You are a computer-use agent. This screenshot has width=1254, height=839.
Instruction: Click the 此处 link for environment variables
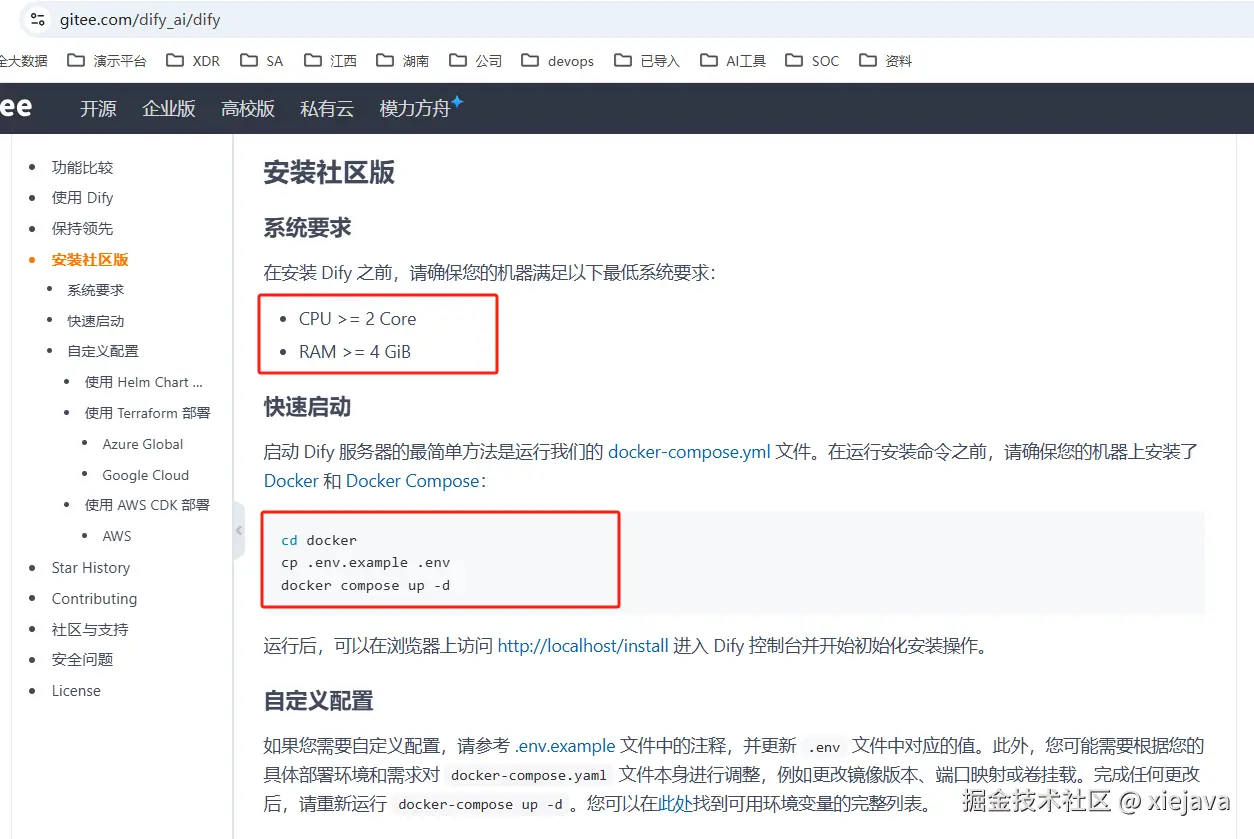[x=676, y=804]
